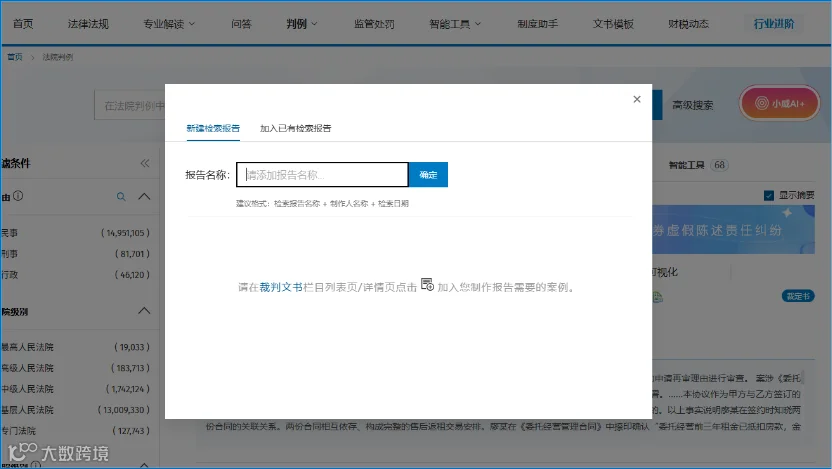The width and height of the screenshot is (832, 469).
Task: Switch to 新建检索报告 tab
Action: coord(213,128)
